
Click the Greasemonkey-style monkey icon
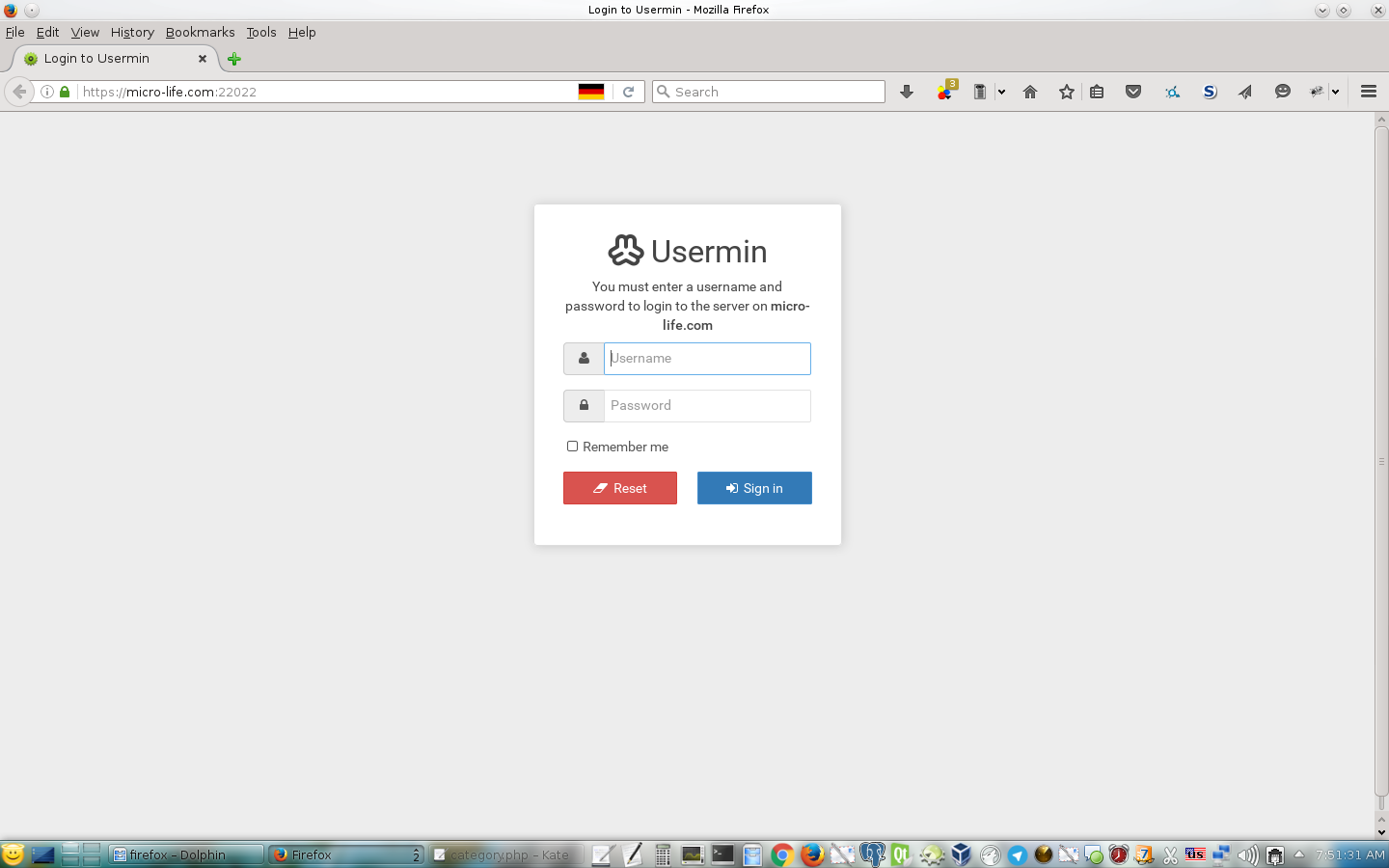point(1317,92)
